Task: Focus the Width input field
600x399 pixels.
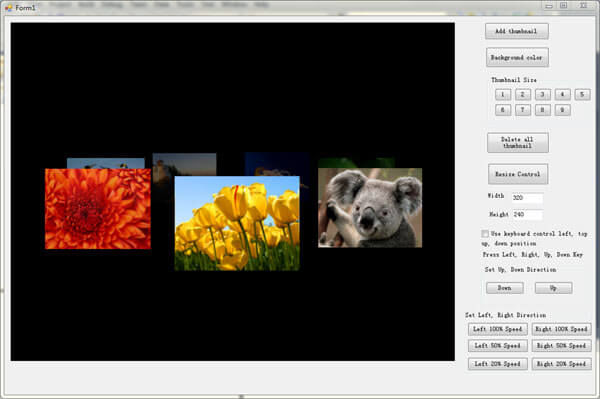Action: coord(527,197)
